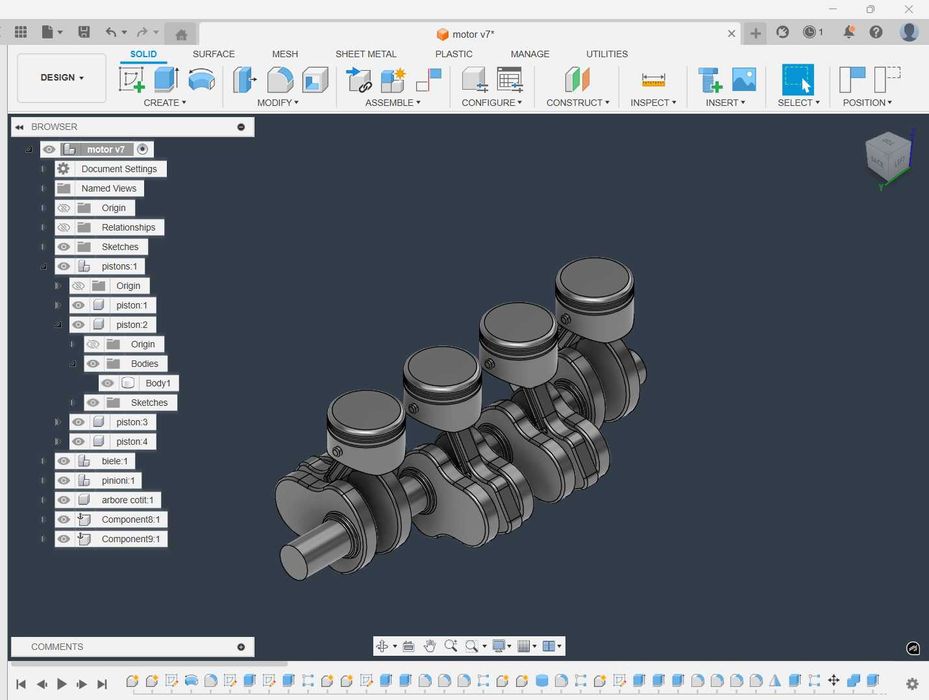Select the Create Sketch tool

point(132,79)
